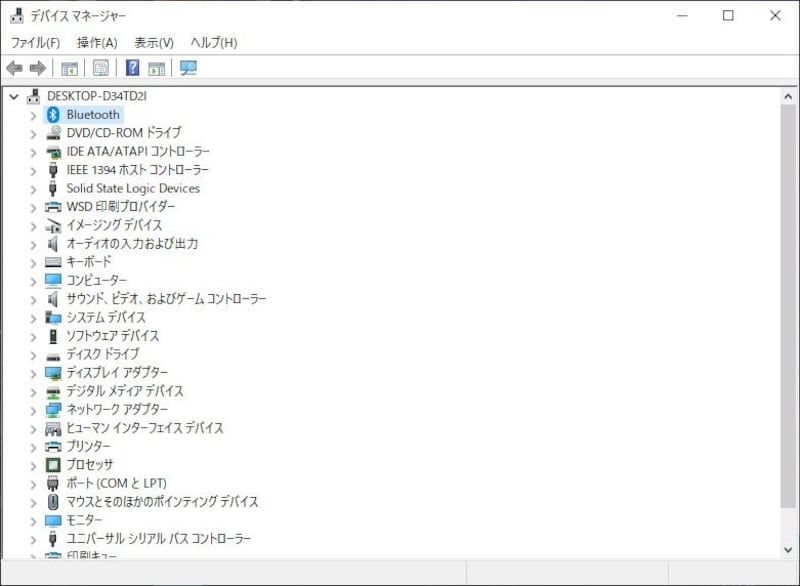Collapse the DESKTOP-D34TD2I root node

(14, 96)
